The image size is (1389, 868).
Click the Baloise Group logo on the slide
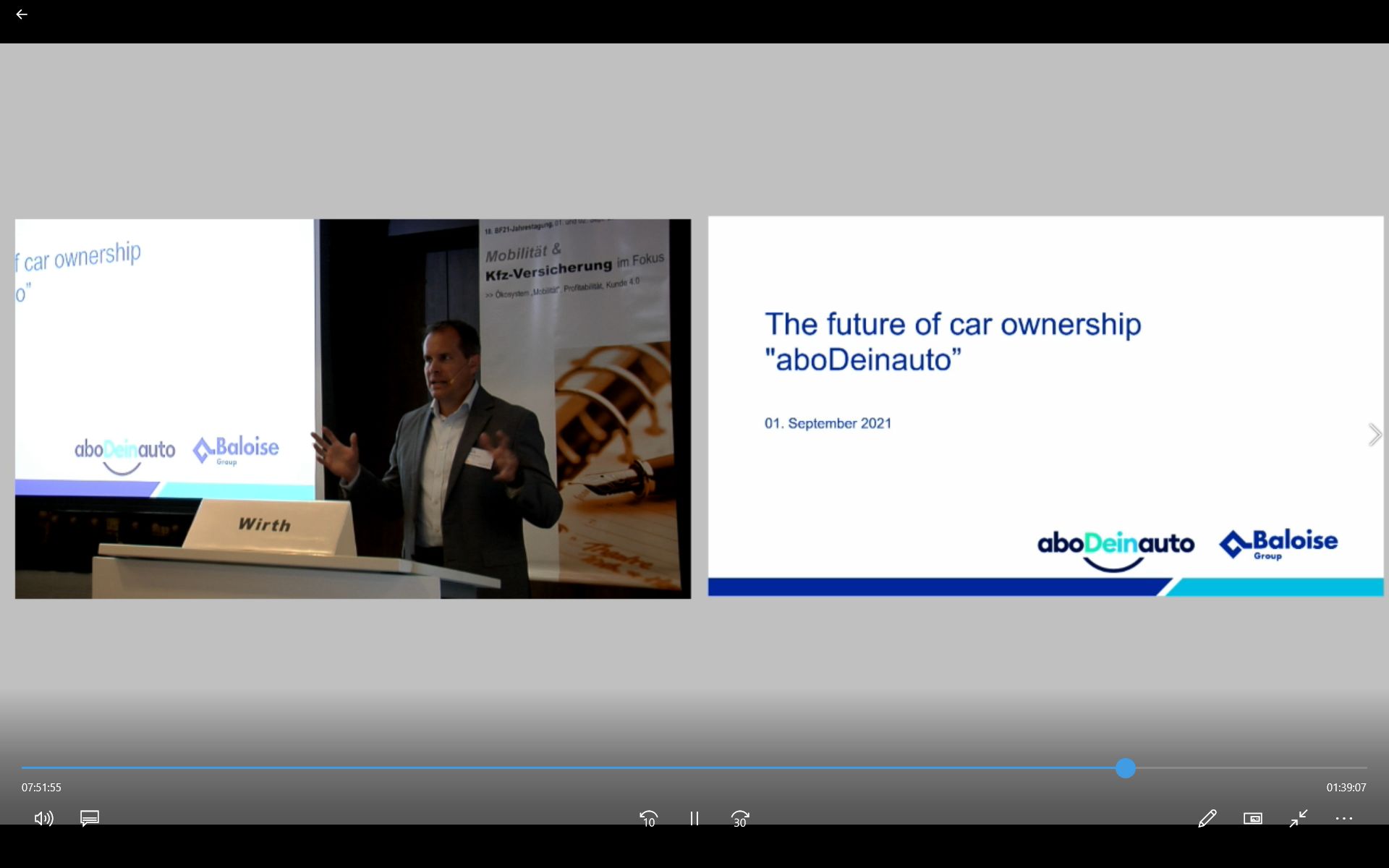tap(1278, 544)
